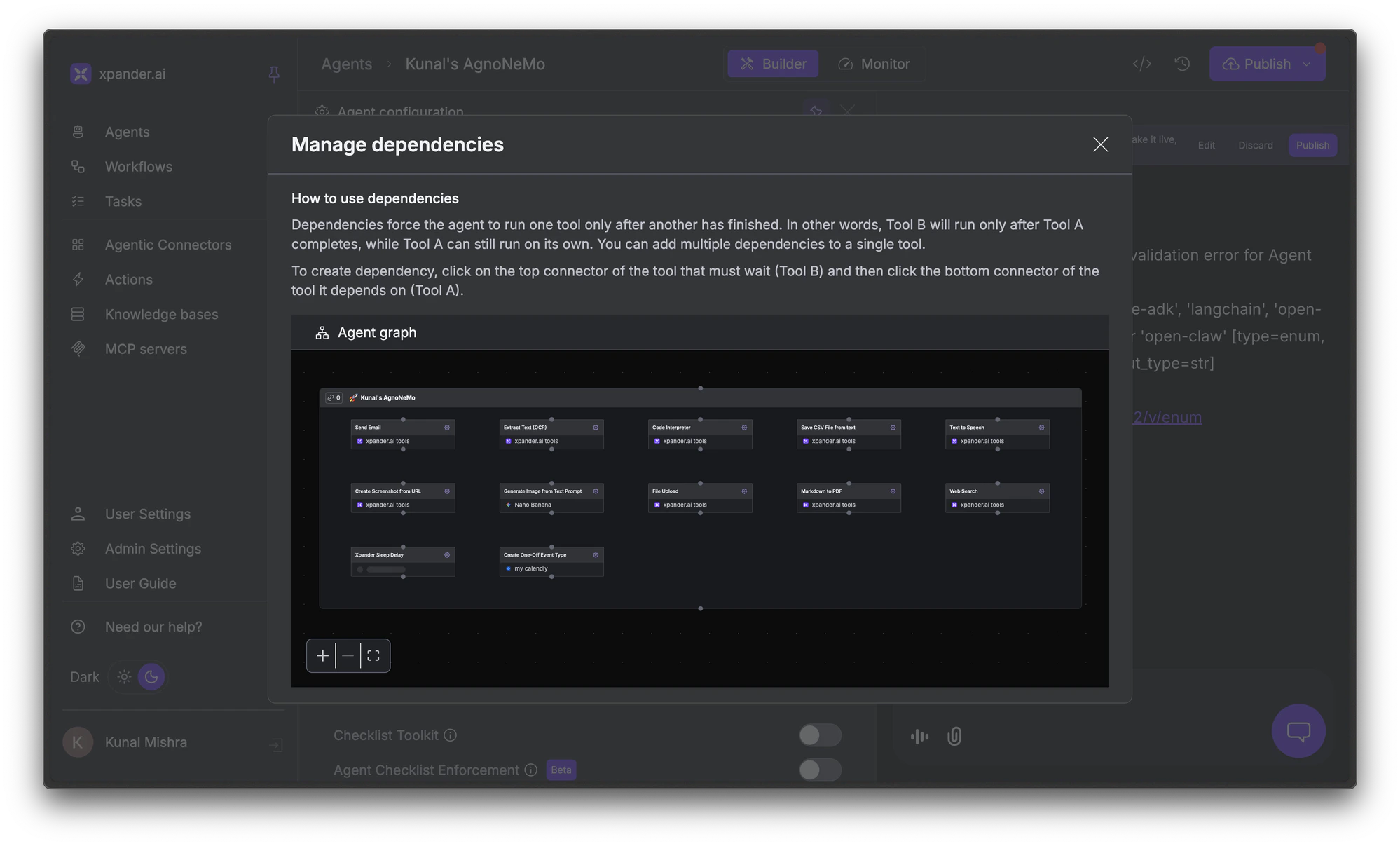
Task: Open the enum error documentation link
Action: (1167, 417)
